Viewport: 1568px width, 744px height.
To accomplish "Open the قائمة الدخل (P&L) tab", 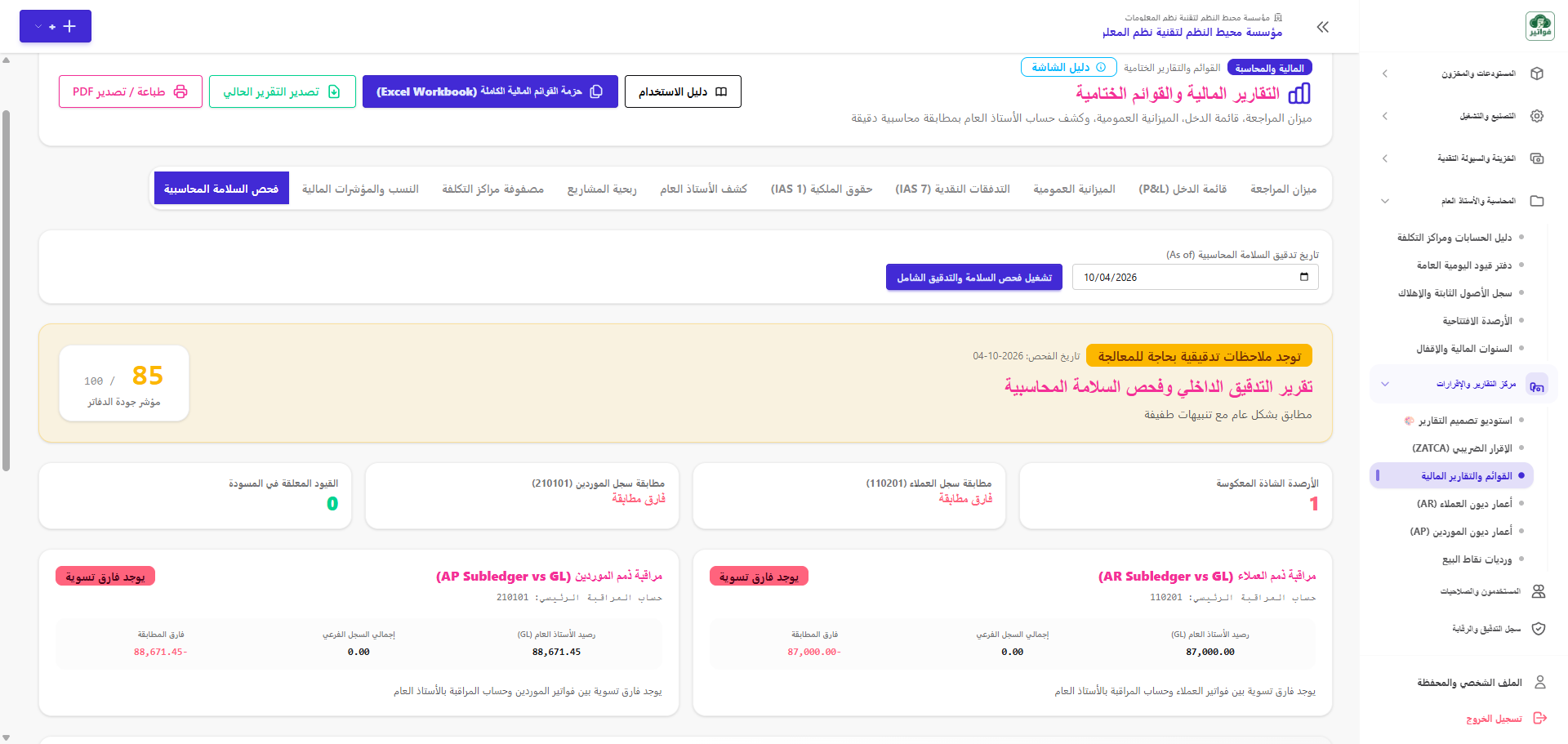I will 1183,189.
